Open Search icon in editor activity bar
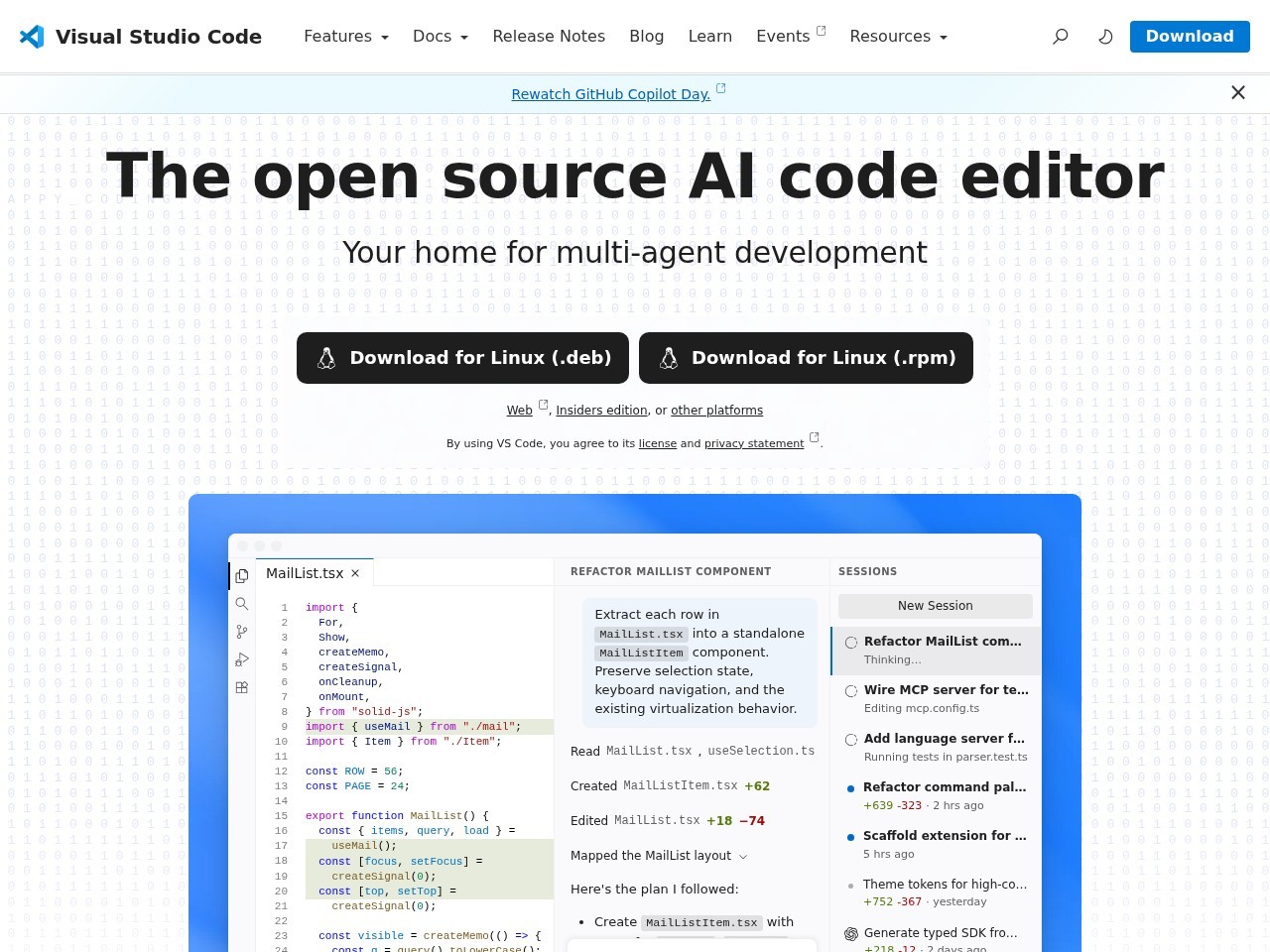The height and width of the screenshot is (952, 1270). 242,603
